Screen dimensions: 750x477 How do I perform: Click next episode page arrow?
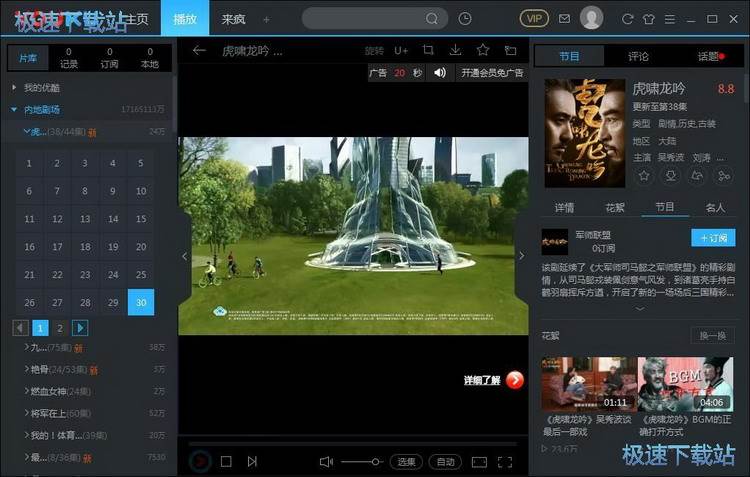click(x=80, y=328)
